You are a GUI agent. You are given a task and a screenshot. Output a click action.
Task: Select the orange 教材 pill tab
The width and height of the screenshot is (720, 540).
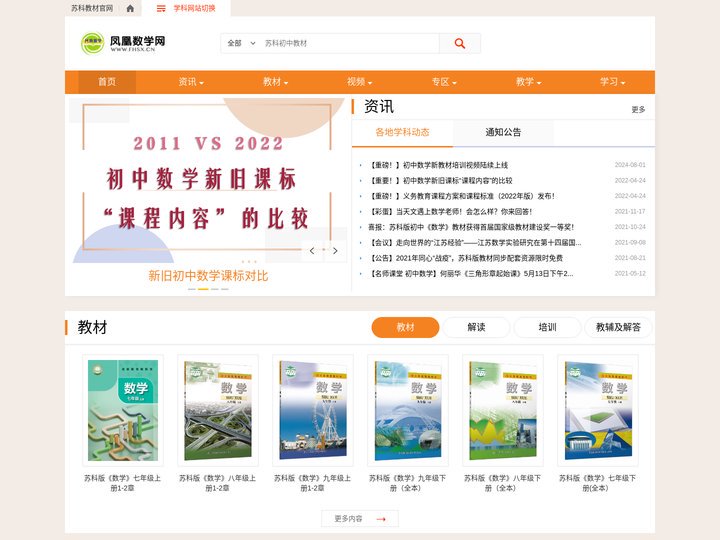click(x=405, y=327)
